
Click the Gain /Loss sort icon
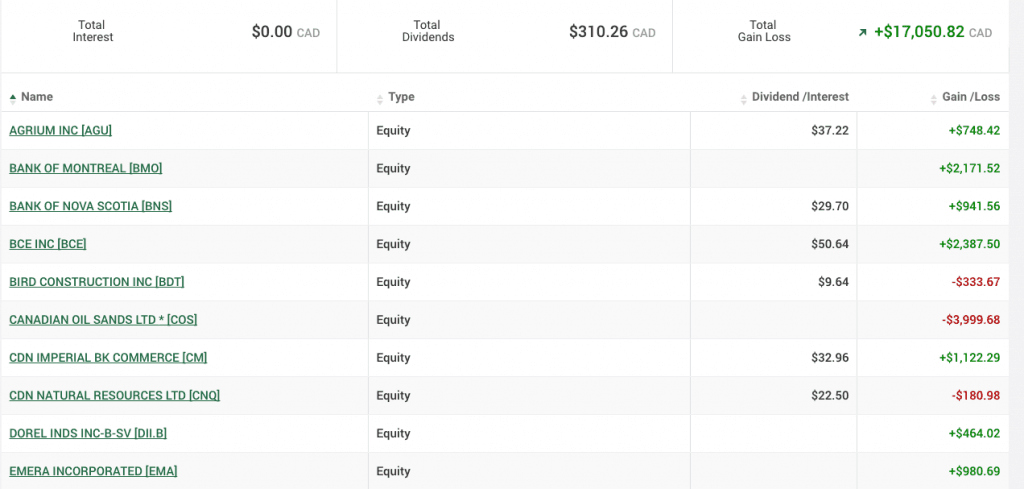coord(934,99)
